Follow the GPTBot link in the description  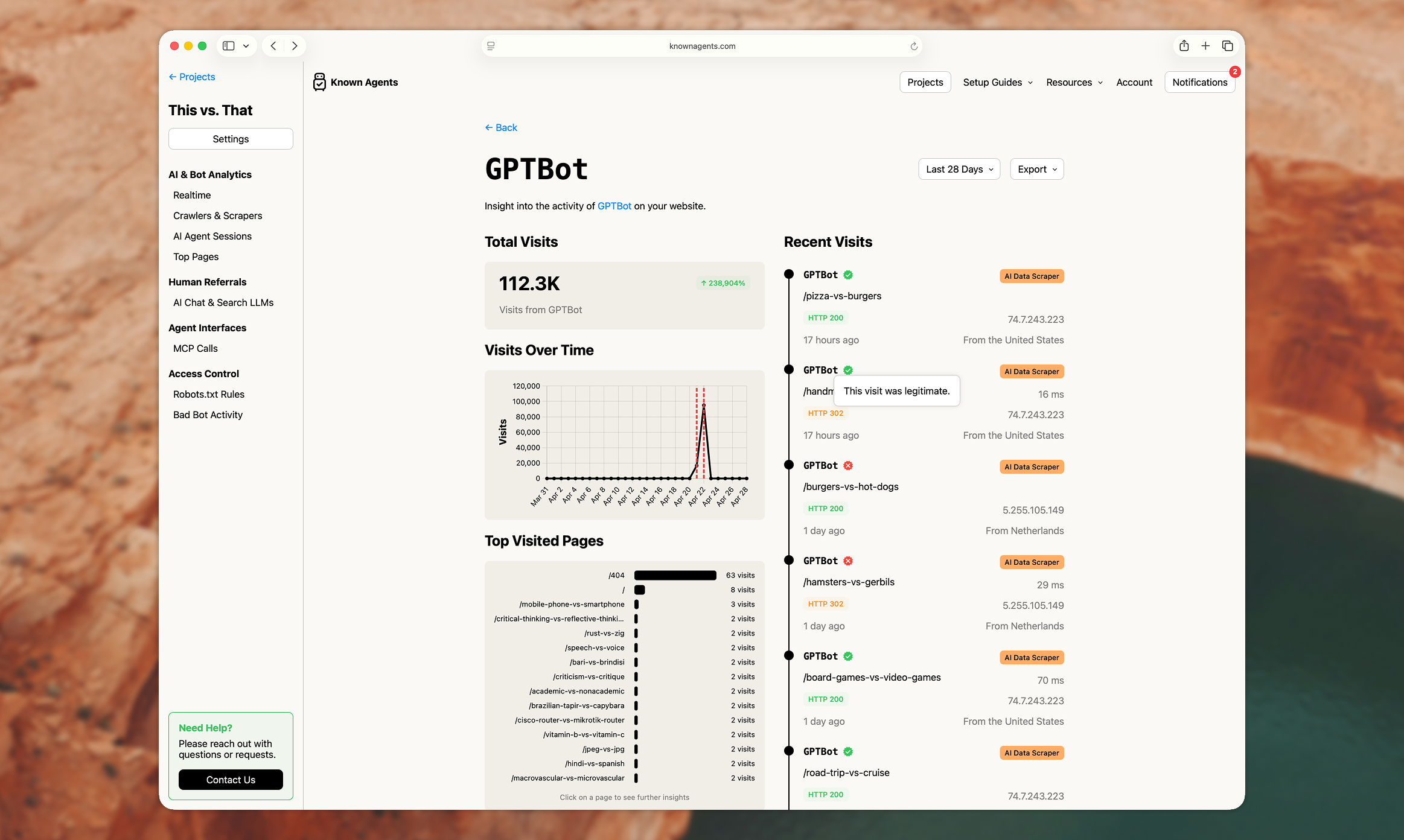tap(614, 206)
